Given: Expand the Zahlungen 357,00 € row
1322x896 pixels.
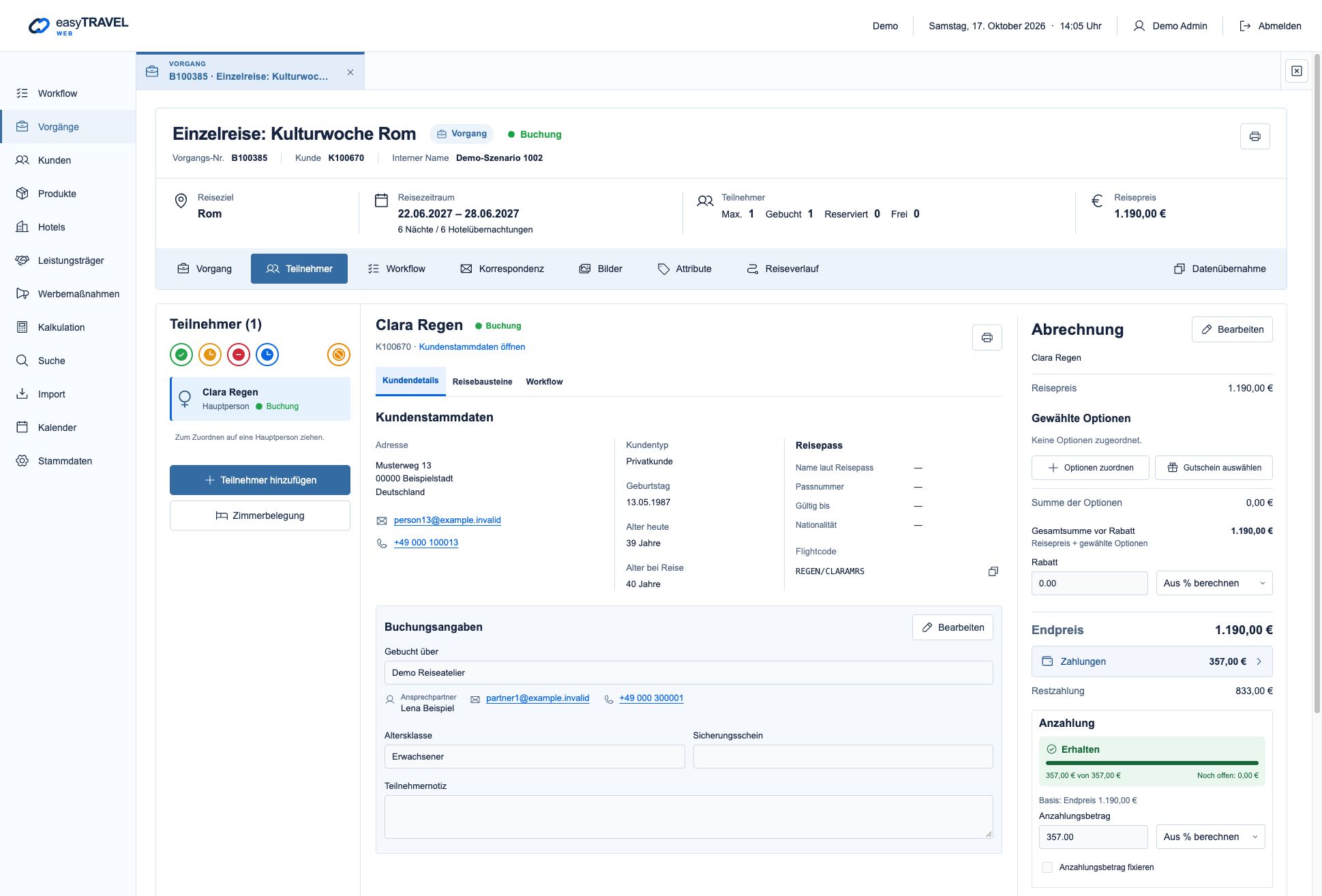Looking at the screenshot, I should [x=1152, y=661].
